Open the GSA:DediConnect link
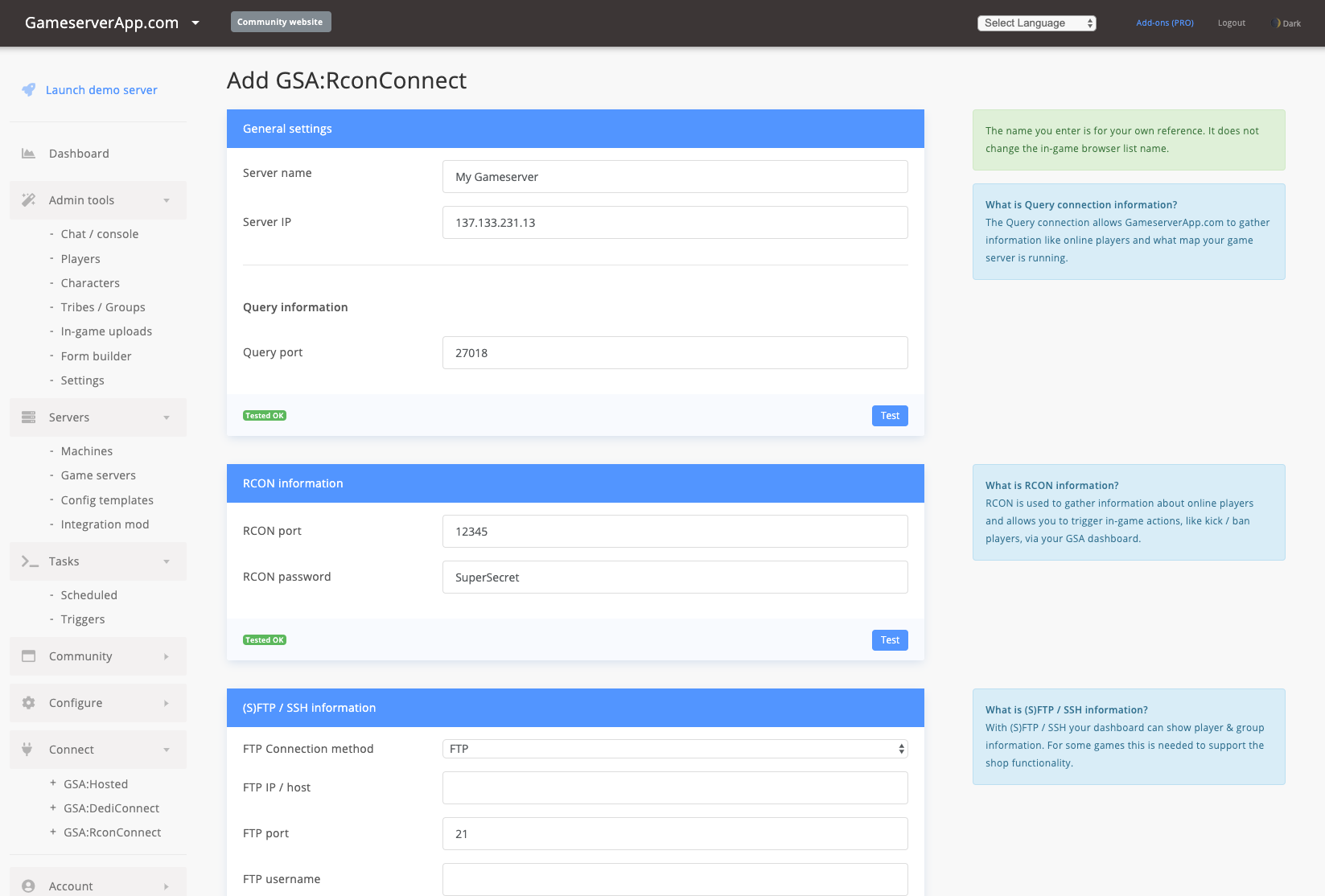The width and height of the screenshot is (1325, 896). (x=111, y=808)
